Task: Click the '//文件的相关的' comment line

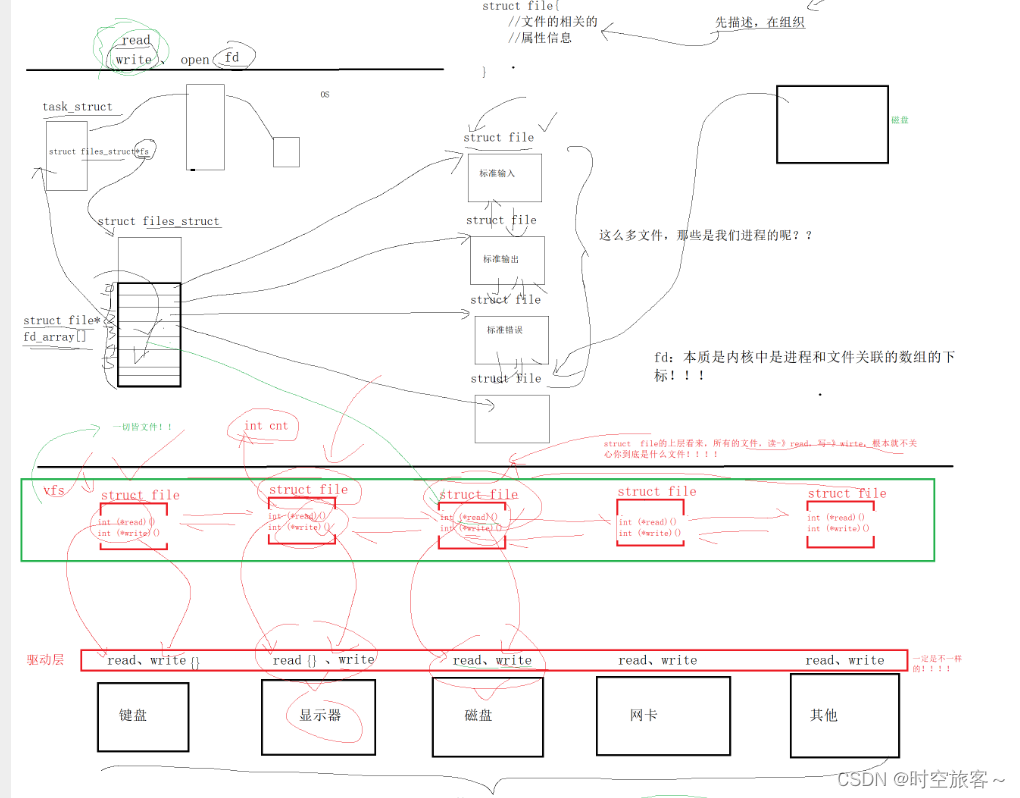Action: click(553, 21)
